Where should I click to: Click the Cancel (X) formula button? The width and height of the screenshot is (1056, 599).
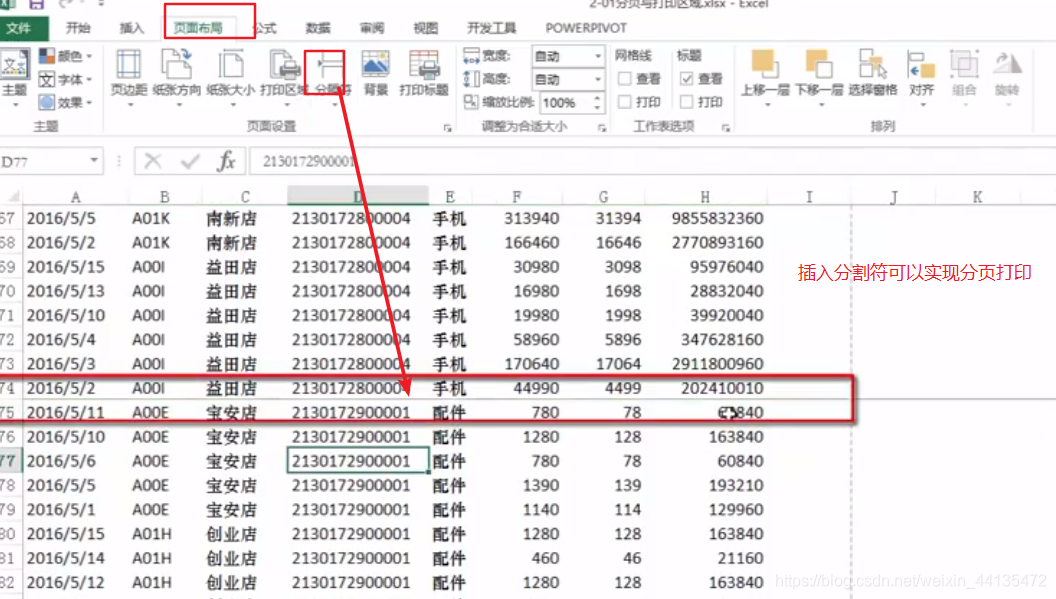coord(153,161)
